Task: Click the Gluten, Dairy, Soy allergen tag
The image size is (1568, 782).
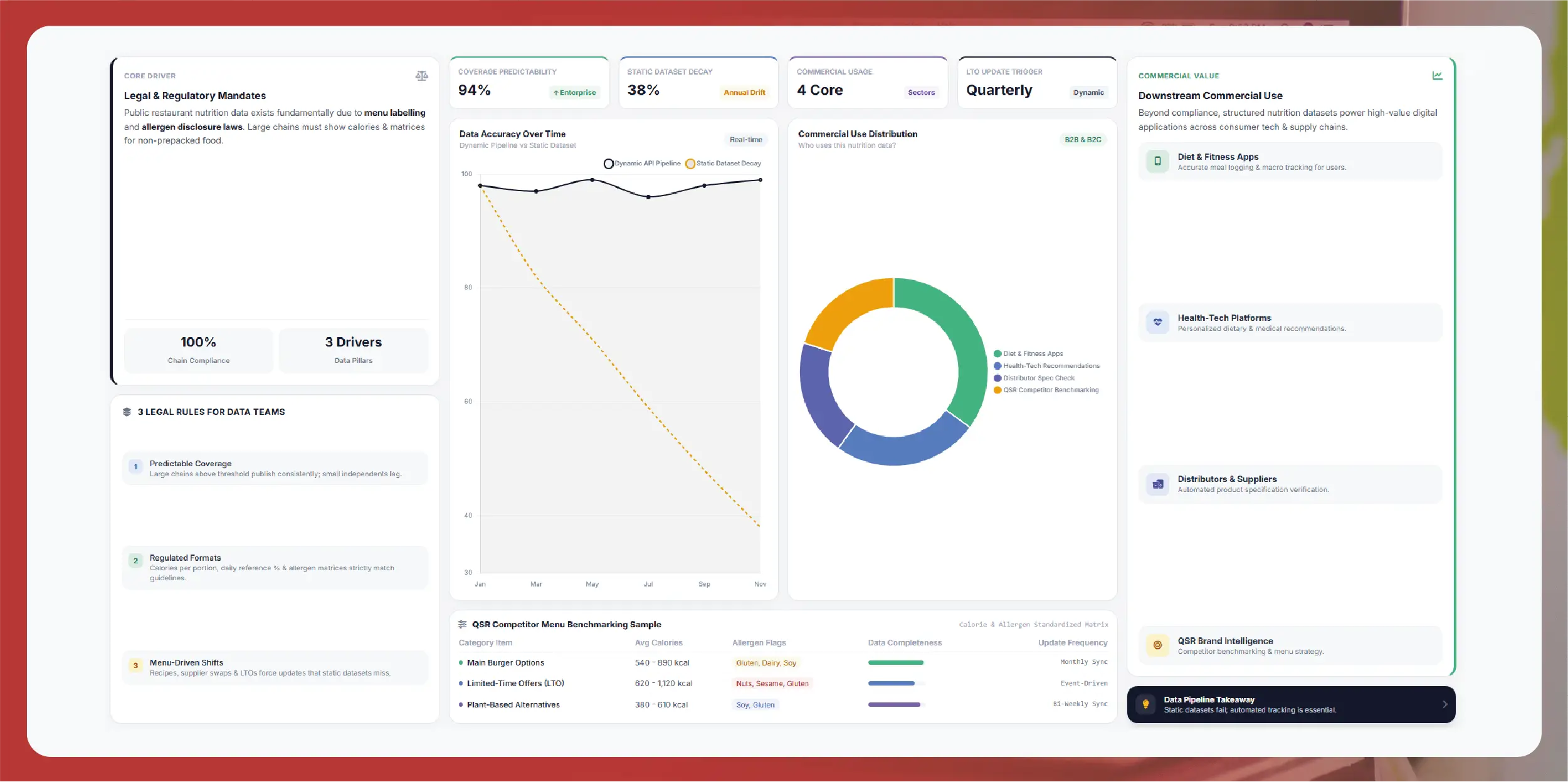Action: pos(766,663)
